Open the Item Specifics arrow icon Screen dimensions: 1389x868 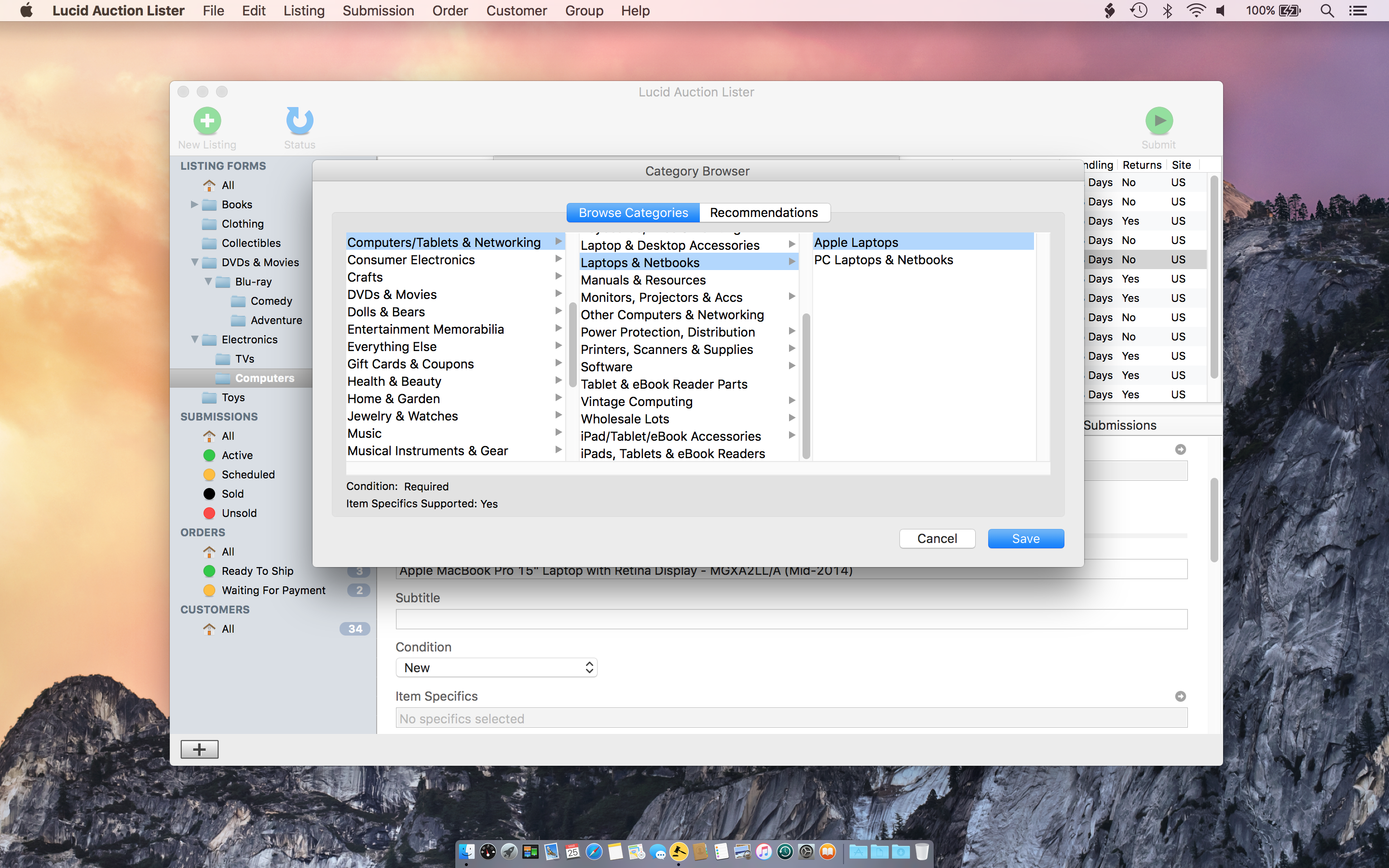(x=1180, y=696)
